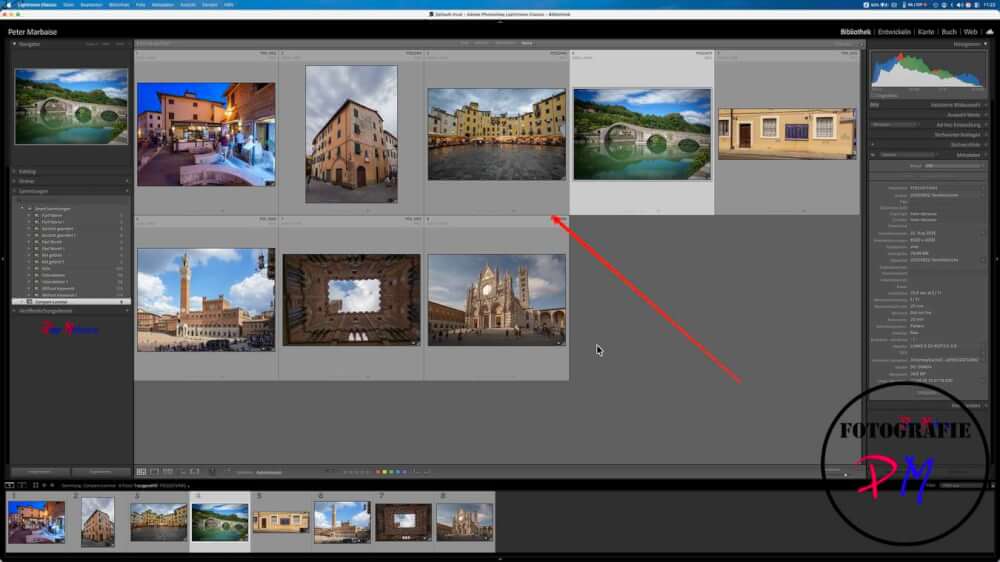This screenshot has height=562, width=1000.
Task: Select the yellow piazza photo in grid
Action: pos(496,134)
